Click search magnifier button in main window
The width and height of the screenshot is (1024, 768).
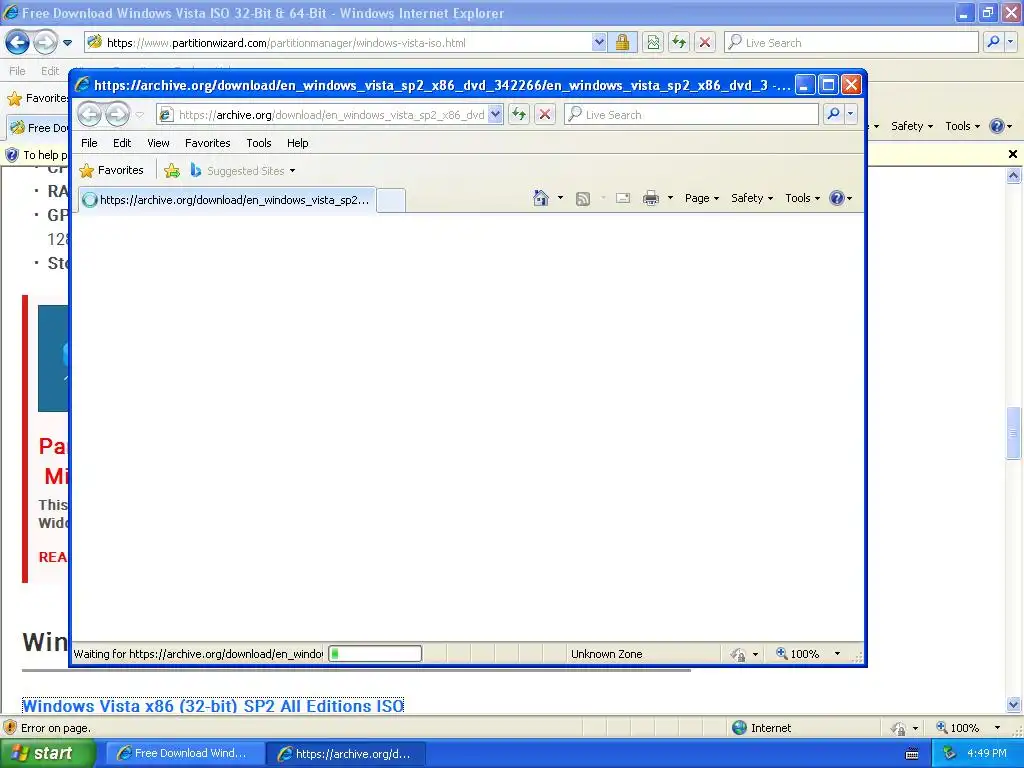click(993, 42)
